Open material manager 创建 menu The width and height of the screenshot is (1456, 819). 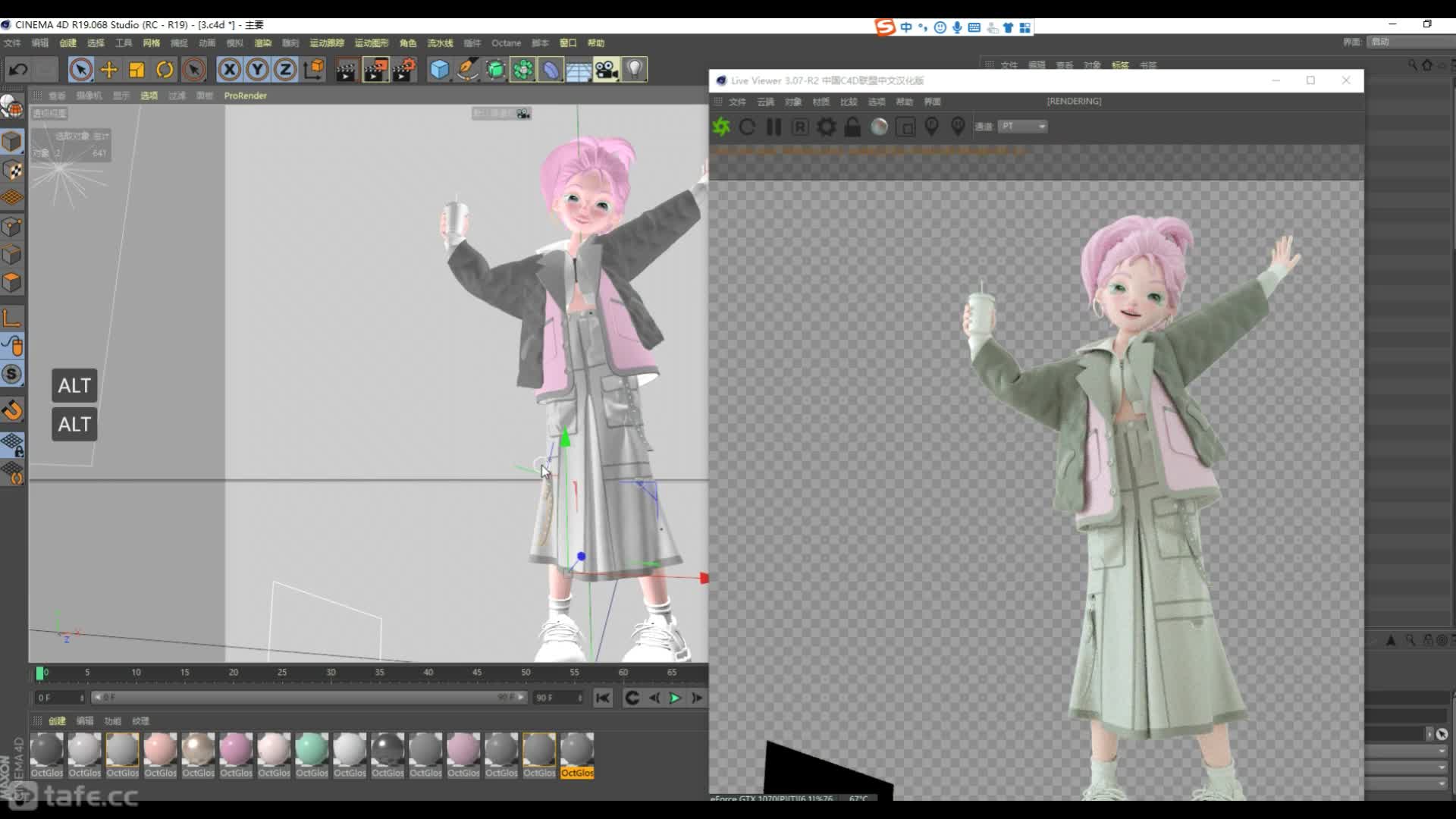[57, 721]
